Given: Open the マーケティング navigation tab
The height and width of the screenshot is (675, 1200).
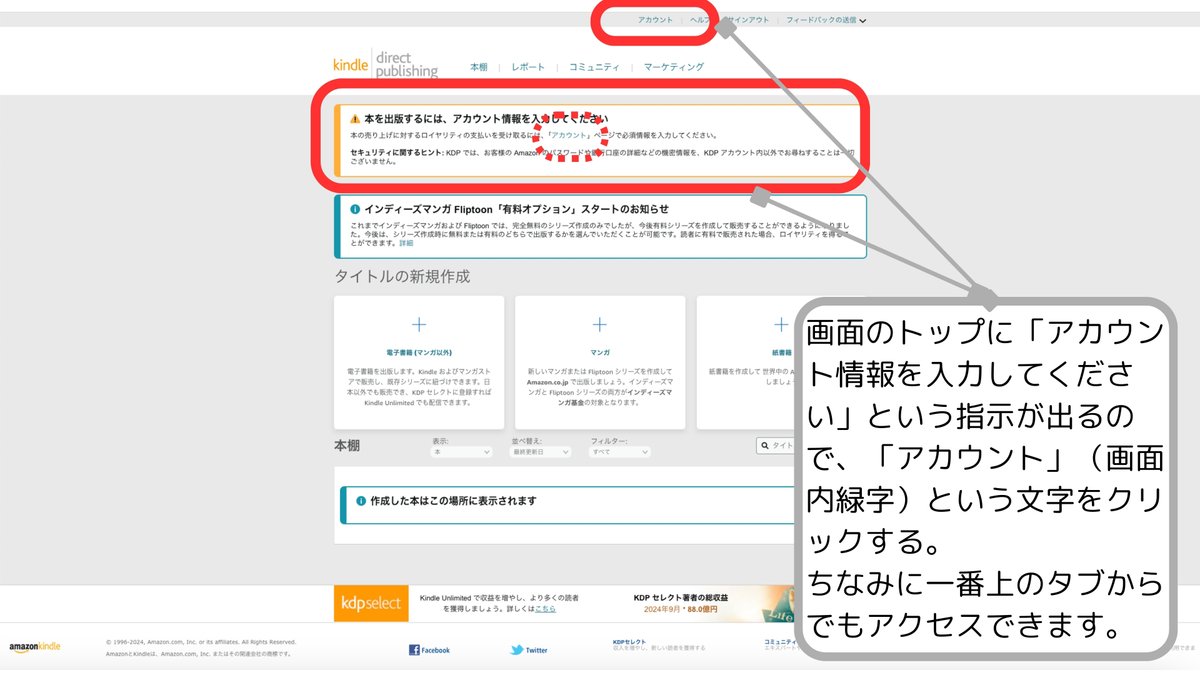Looking at the screenshot, I should 673,67.
